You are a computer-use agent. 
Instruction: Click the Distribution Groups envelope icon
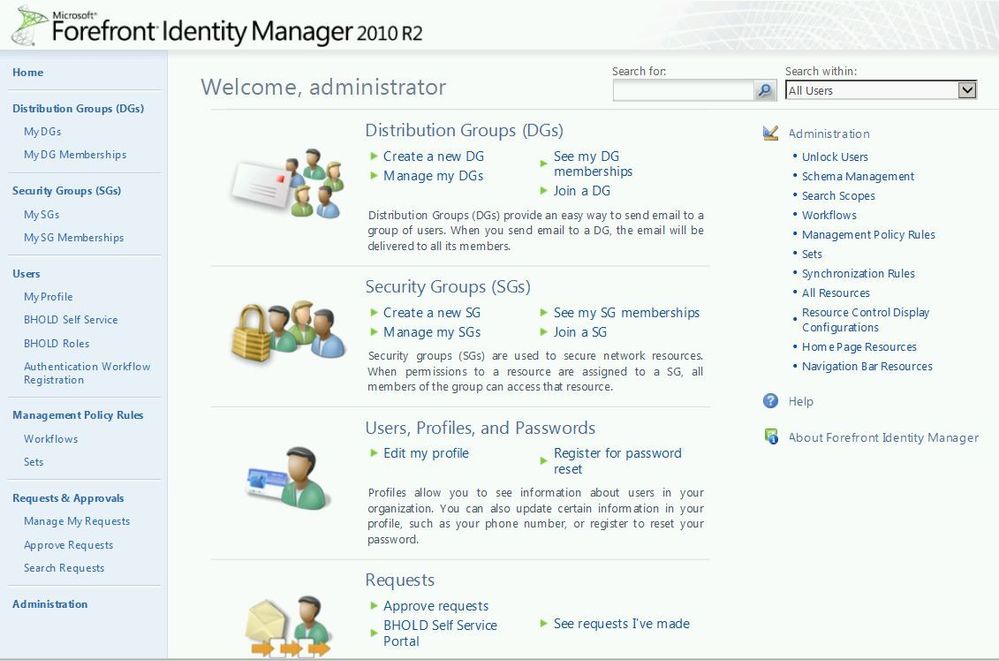pos(288,184)
